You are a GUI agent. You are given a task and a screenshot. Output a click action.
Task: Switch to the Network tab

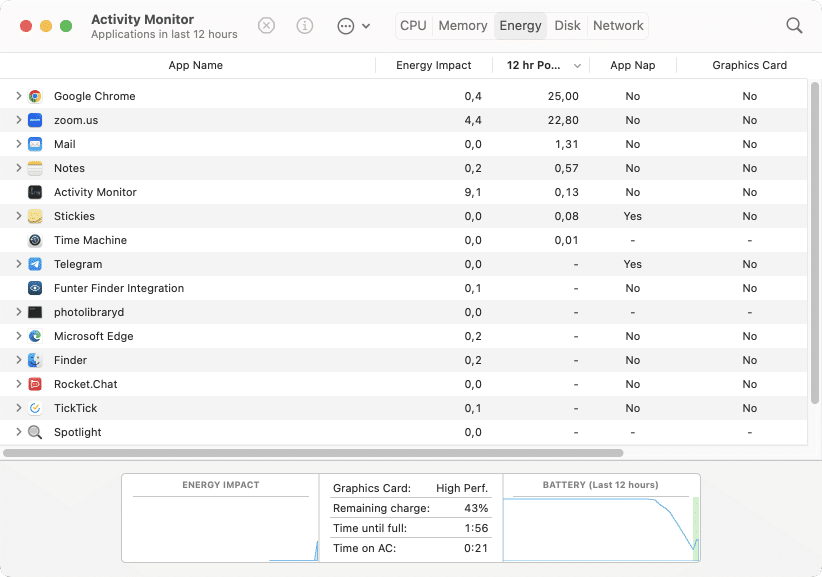coord(618,26)
